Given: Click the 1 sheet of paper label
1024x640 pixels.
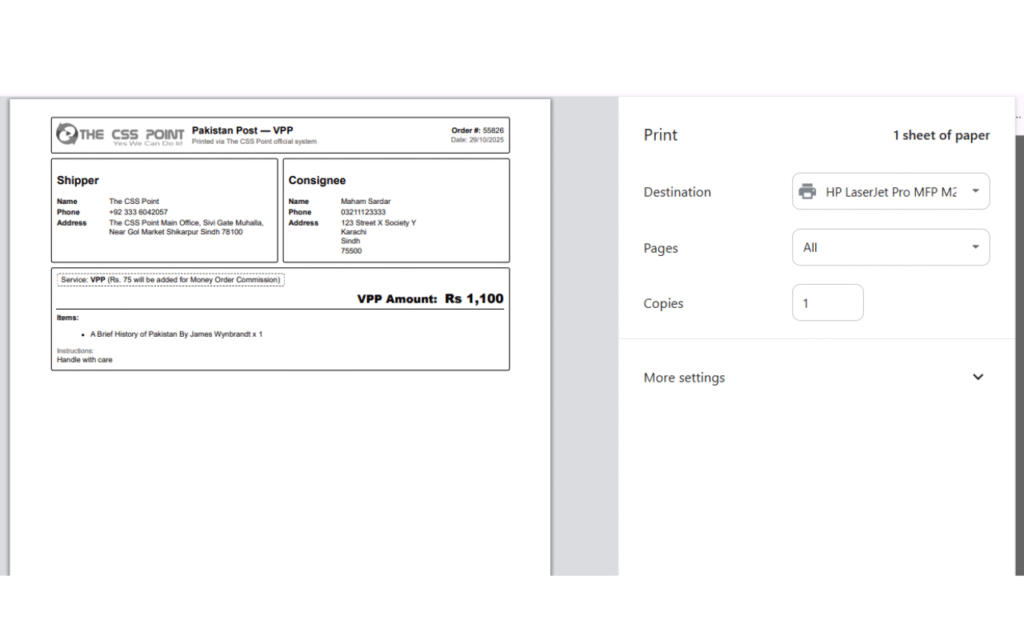Looking at the screenshot, I should coord(941,135).
